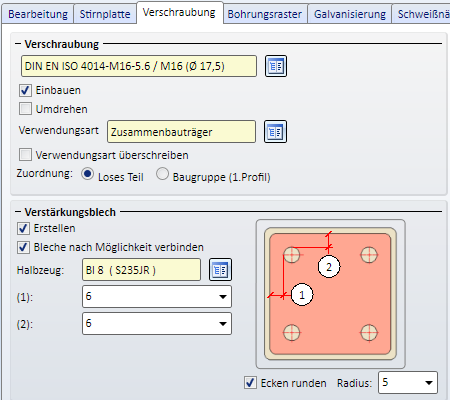Open the (1) distance dropdown

tap(223, 296)
